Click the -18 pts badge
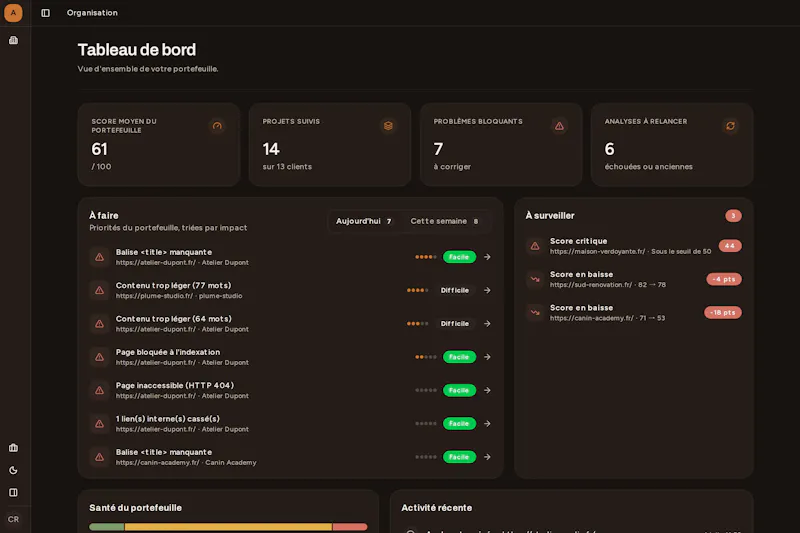 click(x=723, y=313)
